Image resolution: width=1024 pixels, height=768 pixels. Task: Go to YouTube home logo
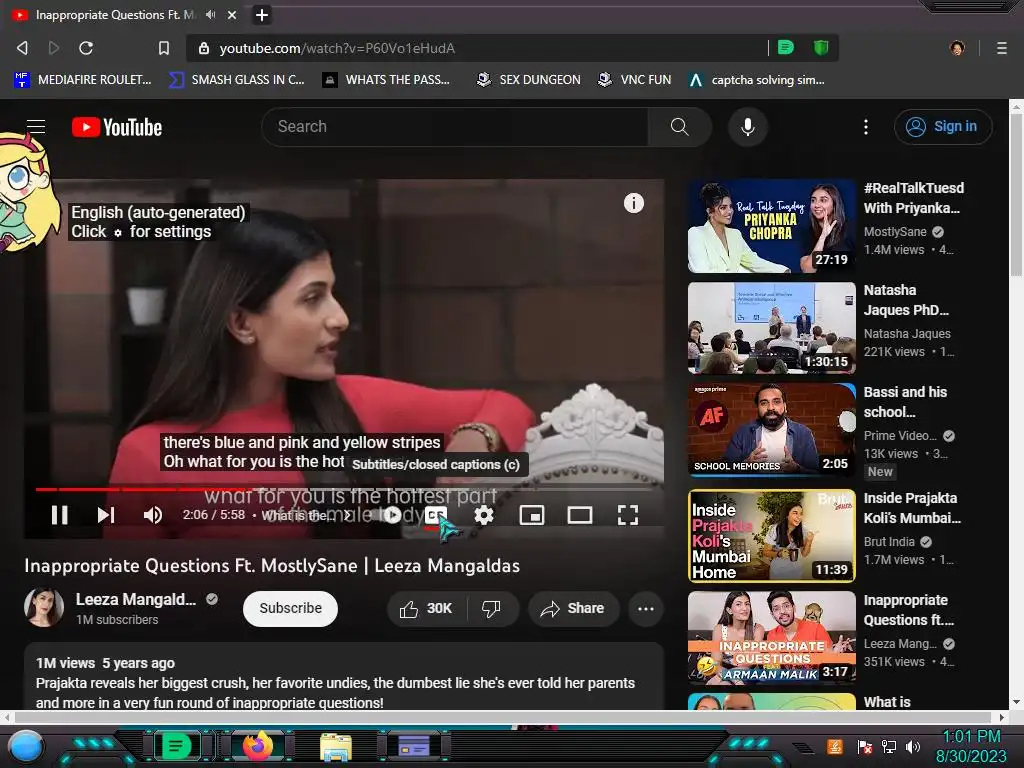click(x=117, y=127)
